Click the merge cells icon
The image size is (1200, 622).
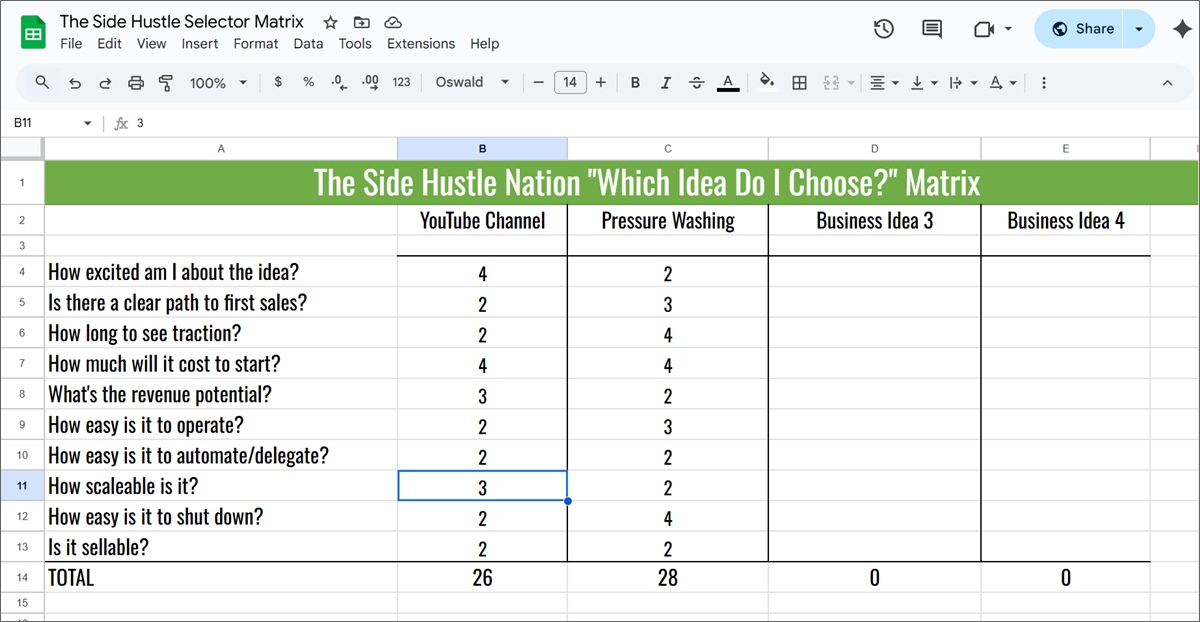[831, 83]
